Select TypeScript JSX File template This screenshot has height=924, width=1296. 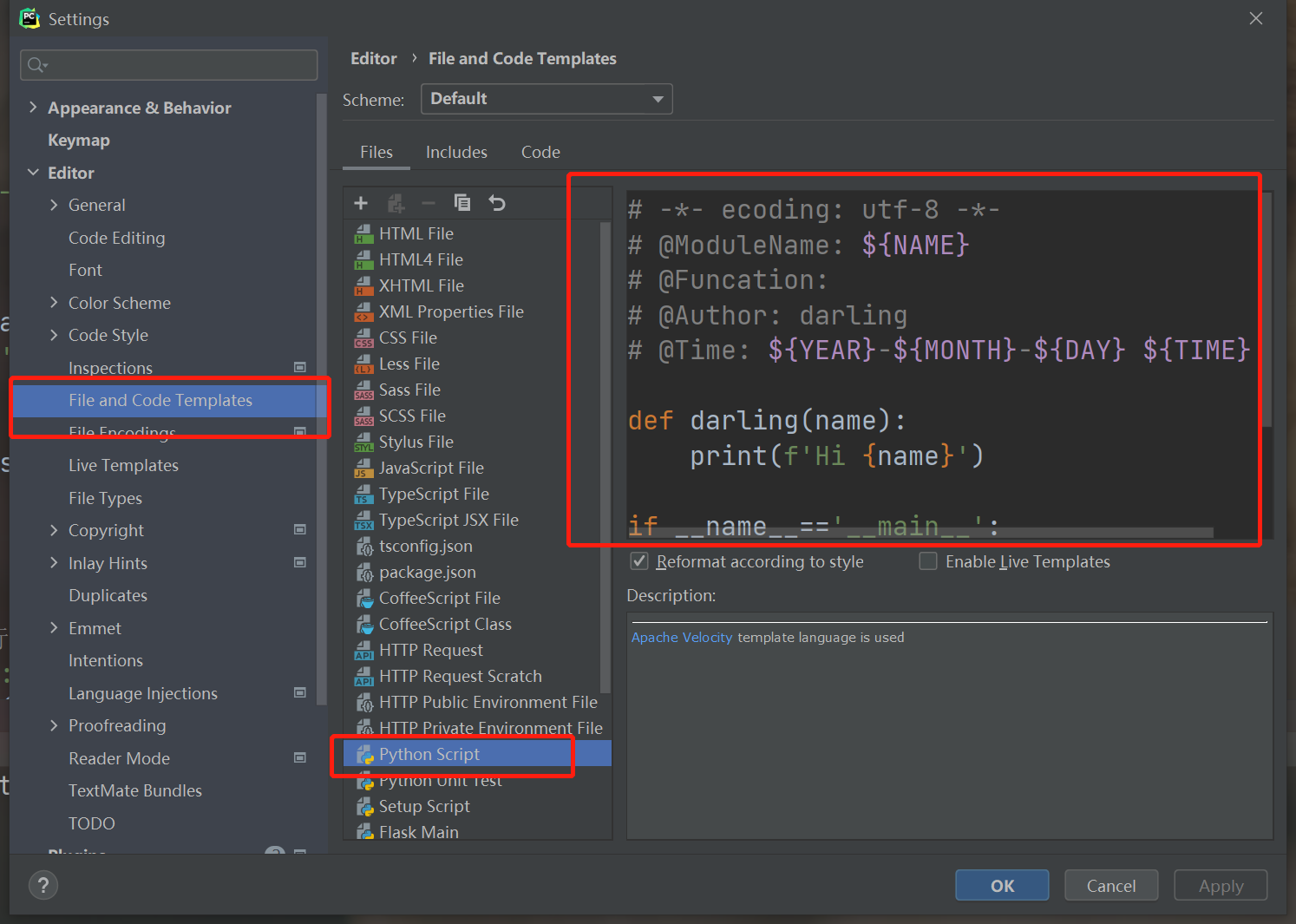448,521
